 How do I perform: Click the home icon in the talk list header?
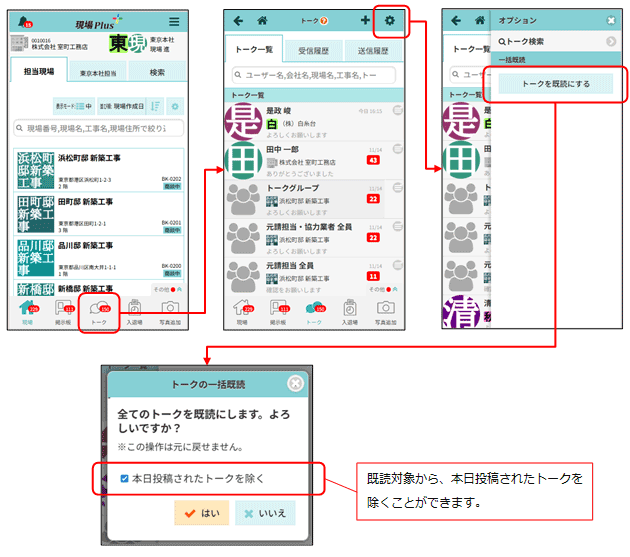pyautogui.click(x=262, y=20)
